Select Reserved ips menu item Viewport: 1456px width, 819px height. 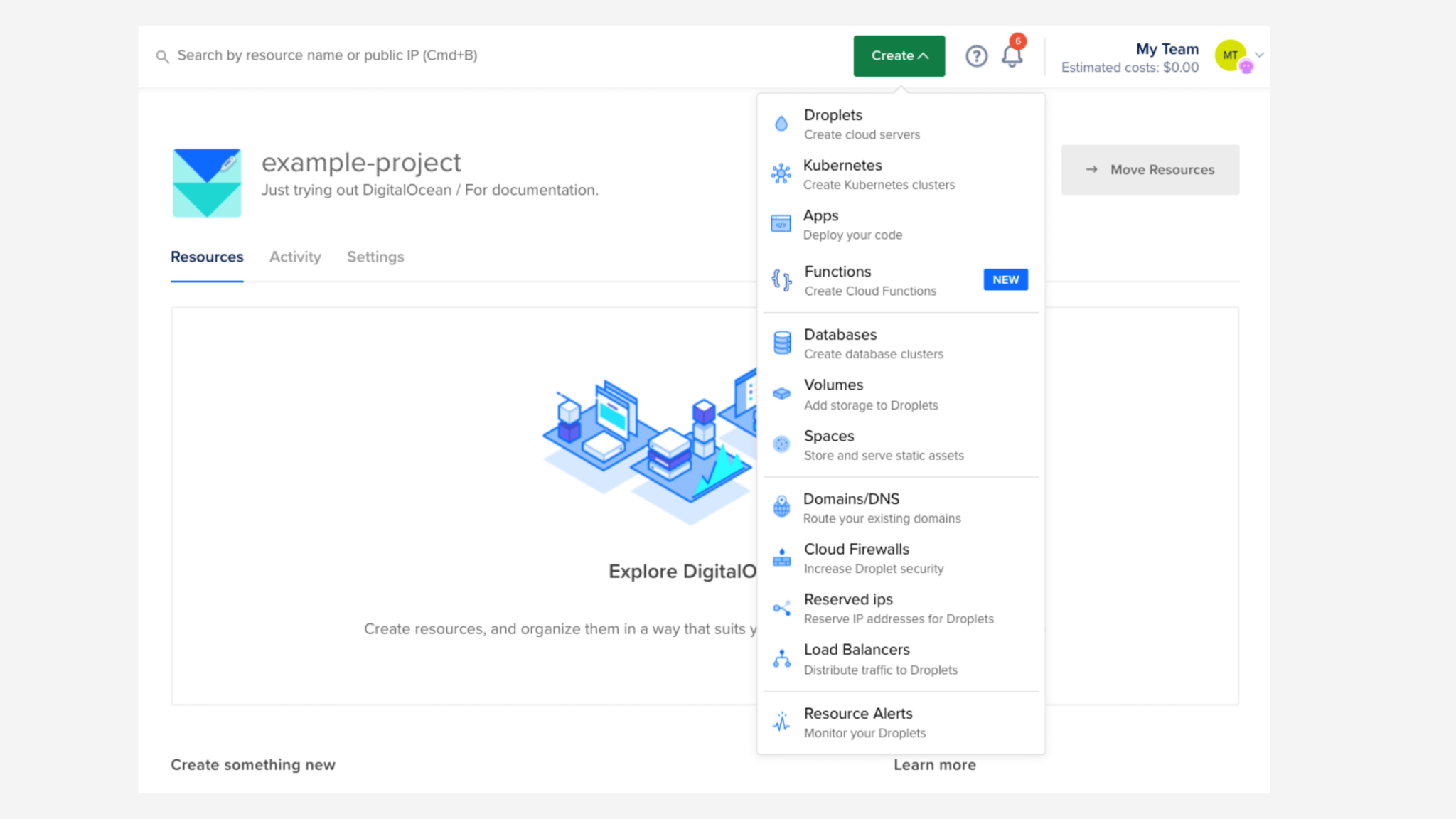pyautogui.click(x=901, y=609)
